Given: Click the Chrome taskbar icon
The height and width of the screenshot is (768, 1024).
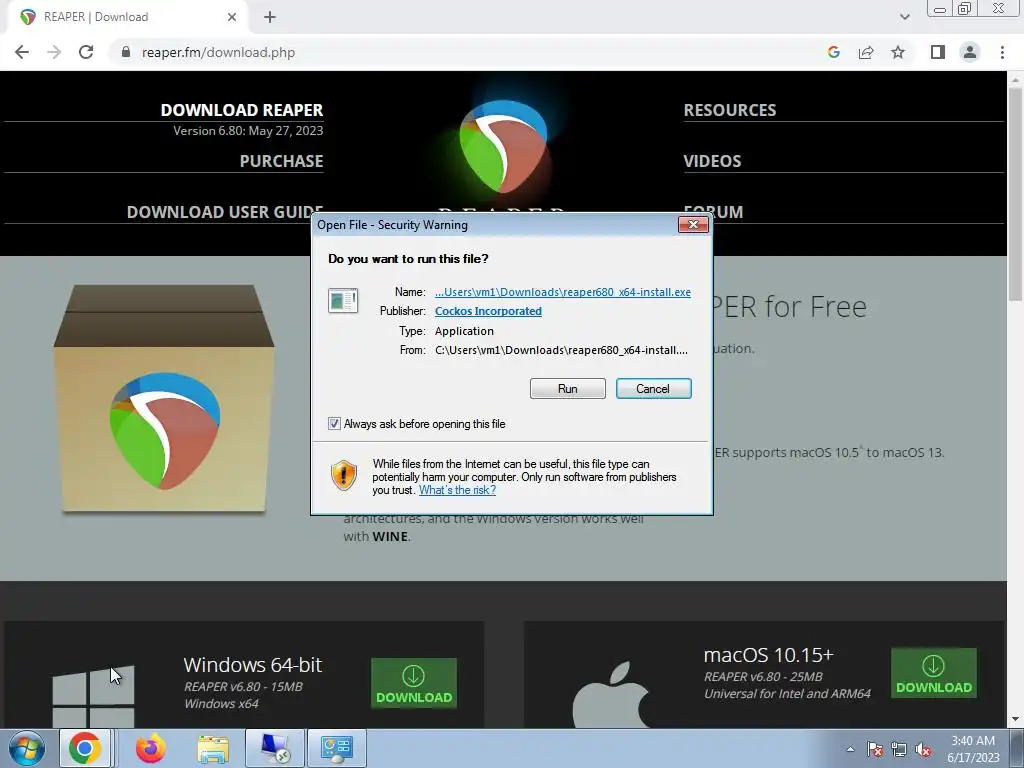Looking at the screenshot, I should 85,748.
